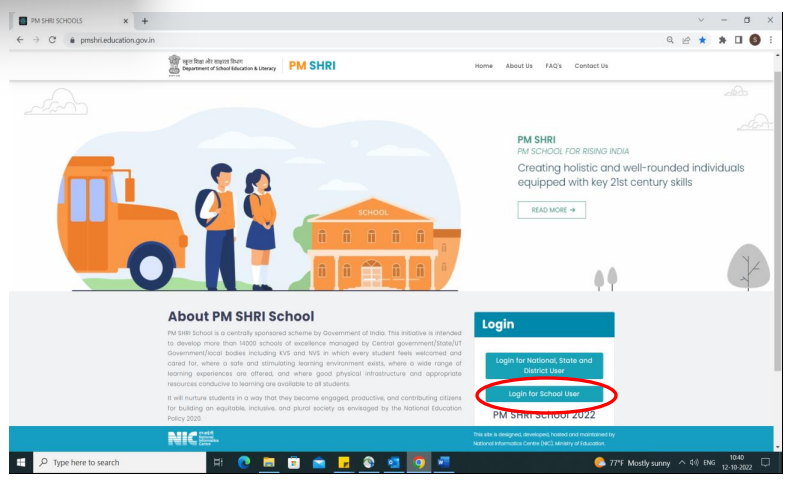Open the About Us menu item
Screen dimensions: 785x486
tap(519, 66)
